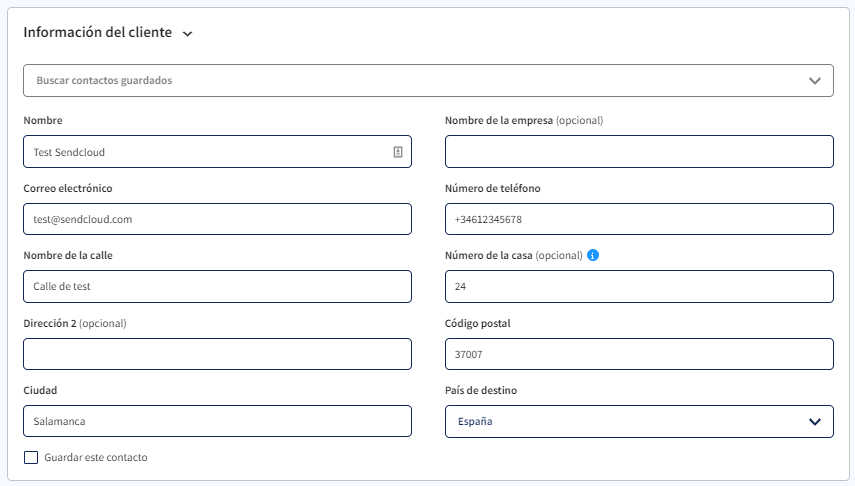Screen dimensions: 855x486
Task: Click the contact card icon in Nombre field
Action: [x=398, y=152]
